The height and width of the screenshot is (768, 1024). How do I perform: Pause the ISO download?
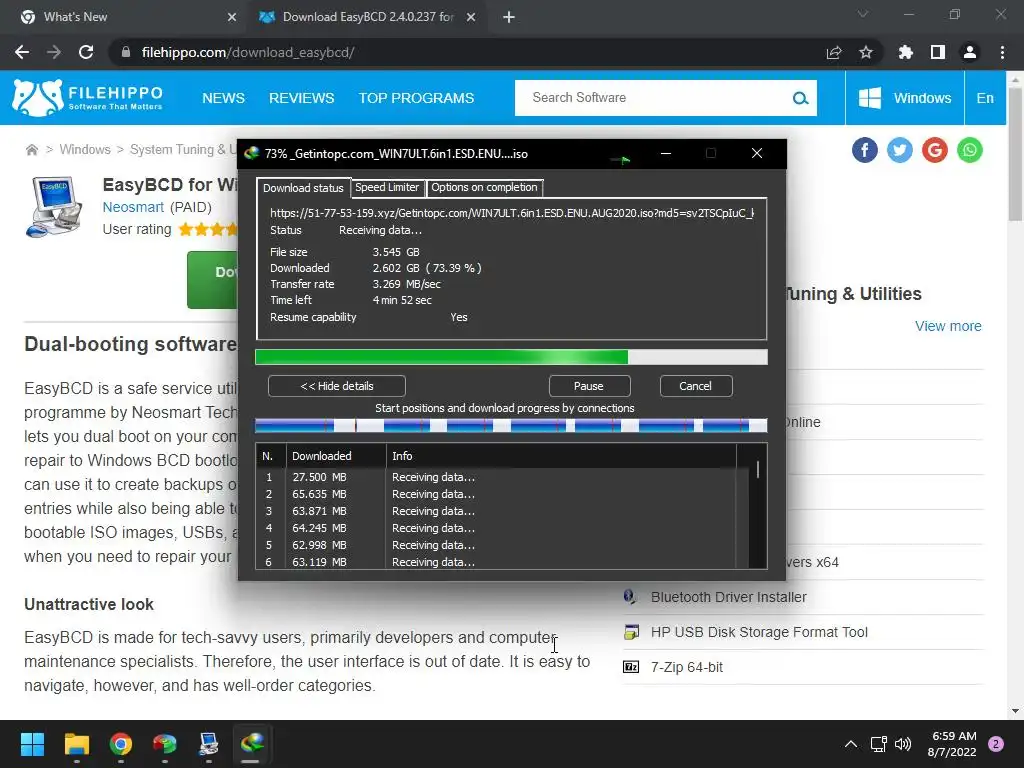589,386
